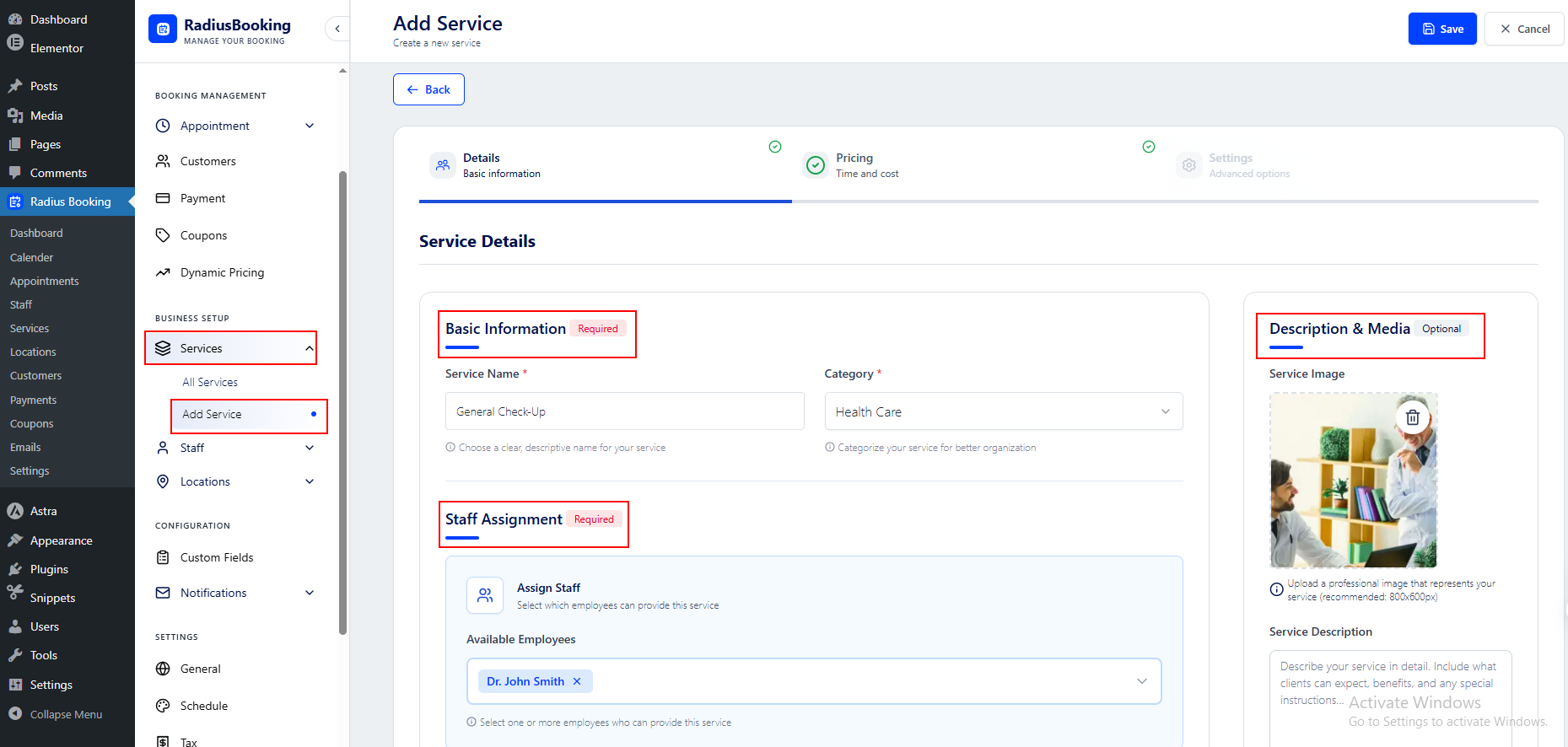Open Comments in WordPress menu

point(58,173)
